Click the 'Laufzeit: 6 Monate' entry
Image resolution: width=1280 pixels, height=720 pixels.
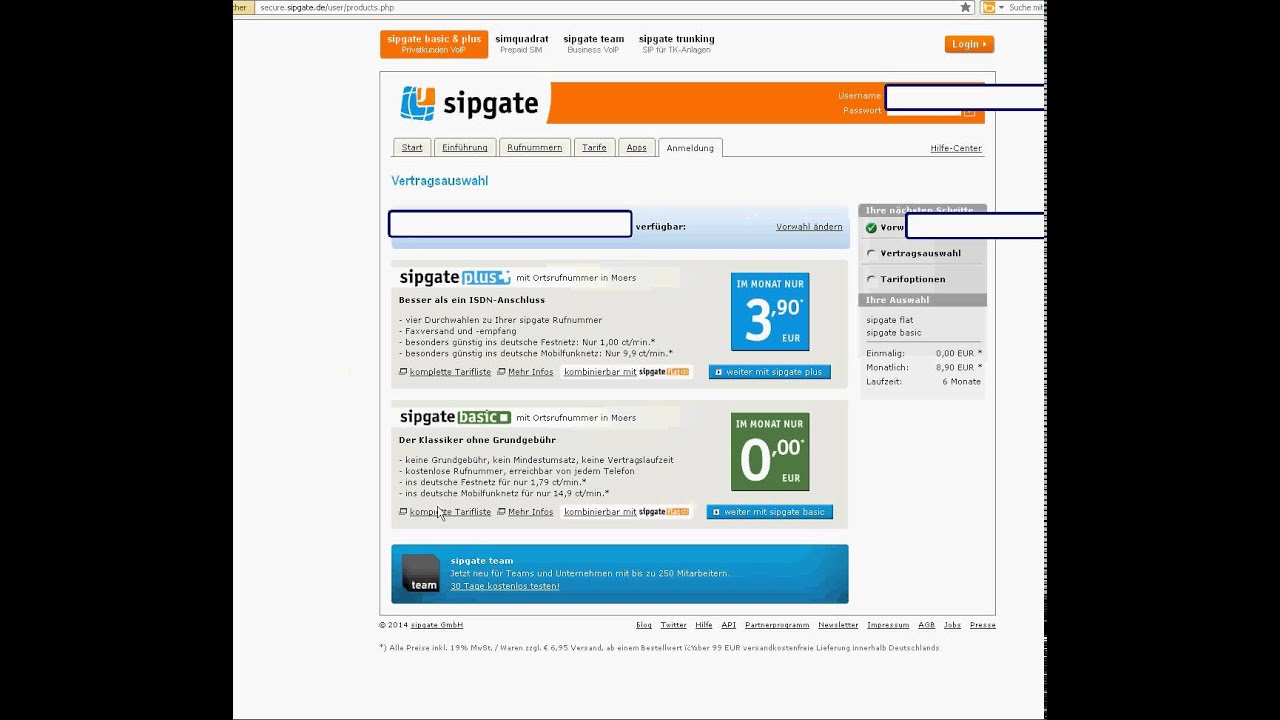[924, 382]
